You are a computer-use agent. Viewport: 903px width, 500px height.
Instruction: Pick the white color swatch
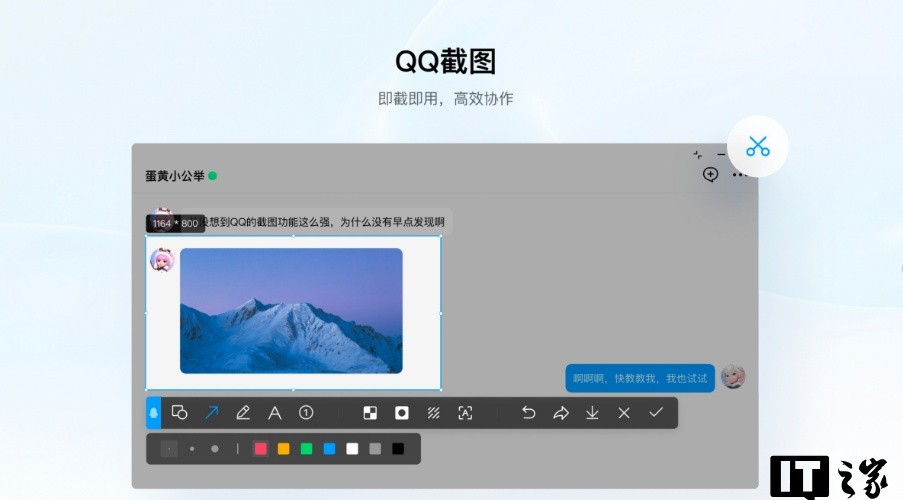(352, 449)
